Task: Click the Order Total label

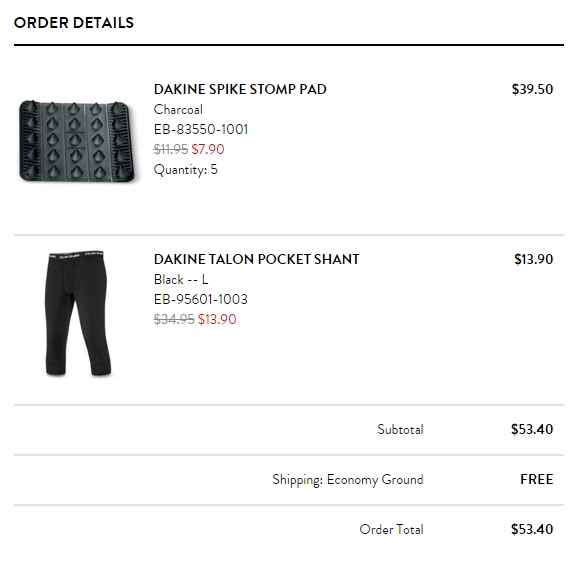Action: click(x=392, y=529)
